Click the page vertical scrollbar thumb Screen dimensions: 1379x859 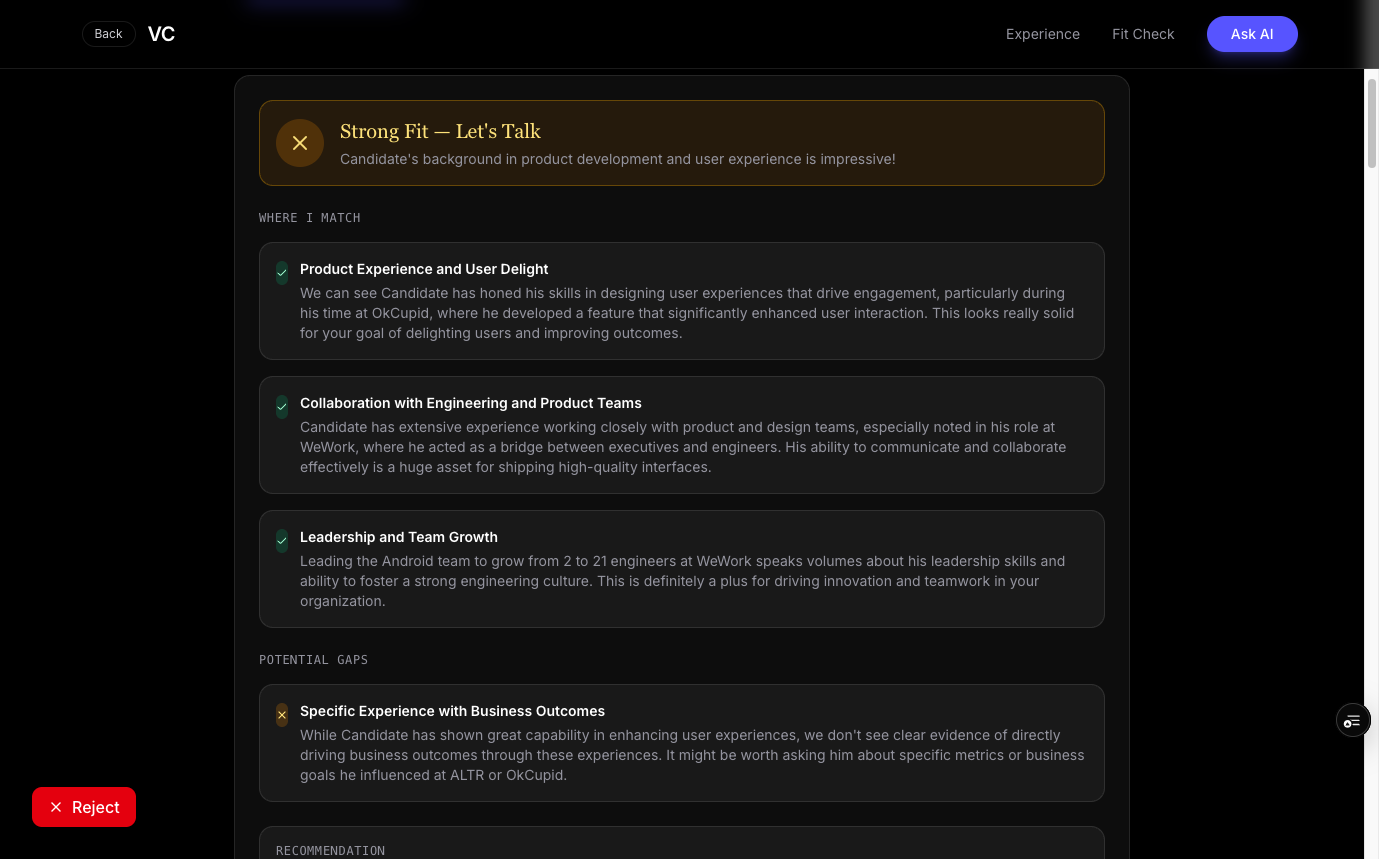pyautogui.click(x=1372, y=122)
